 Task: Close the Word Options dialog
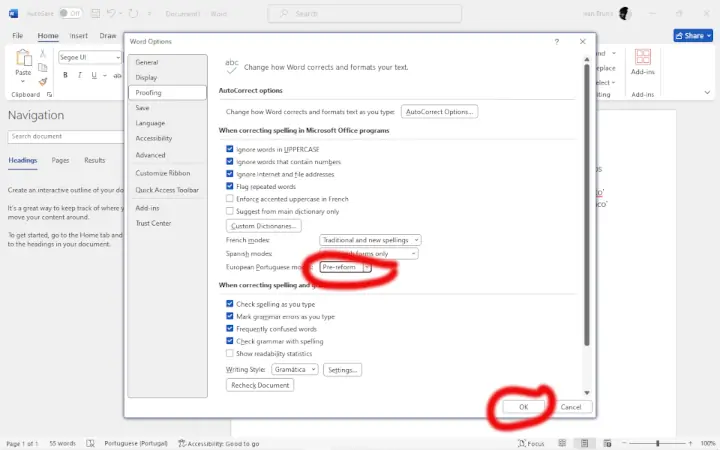click(583, 42)
